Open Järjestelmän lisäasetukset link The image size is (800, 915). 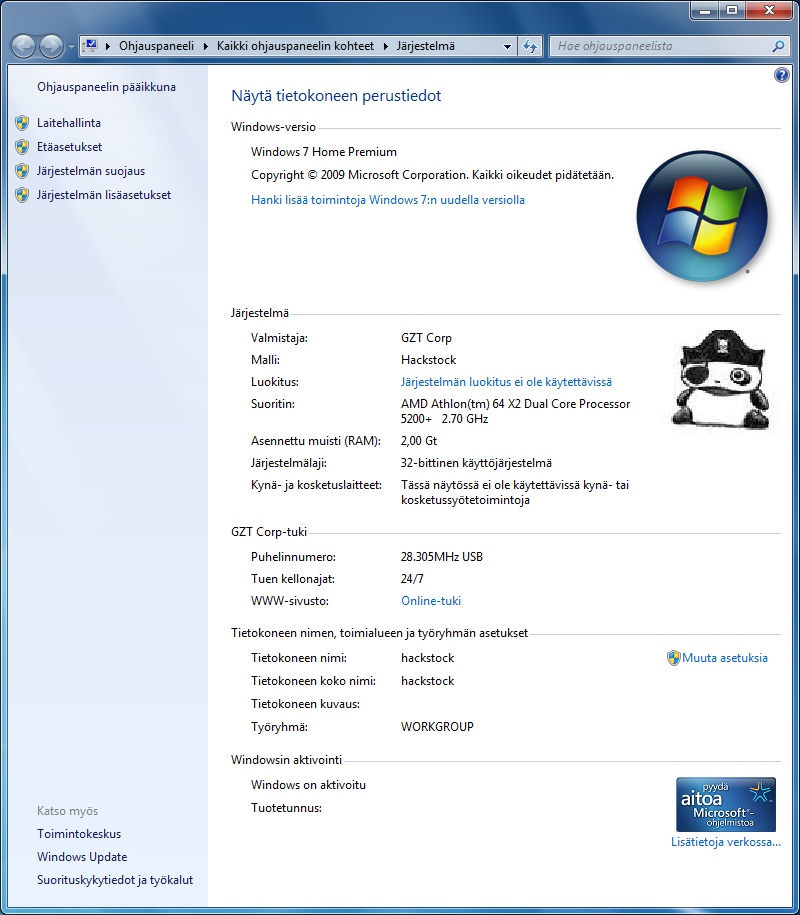click(x=104, y=194)
